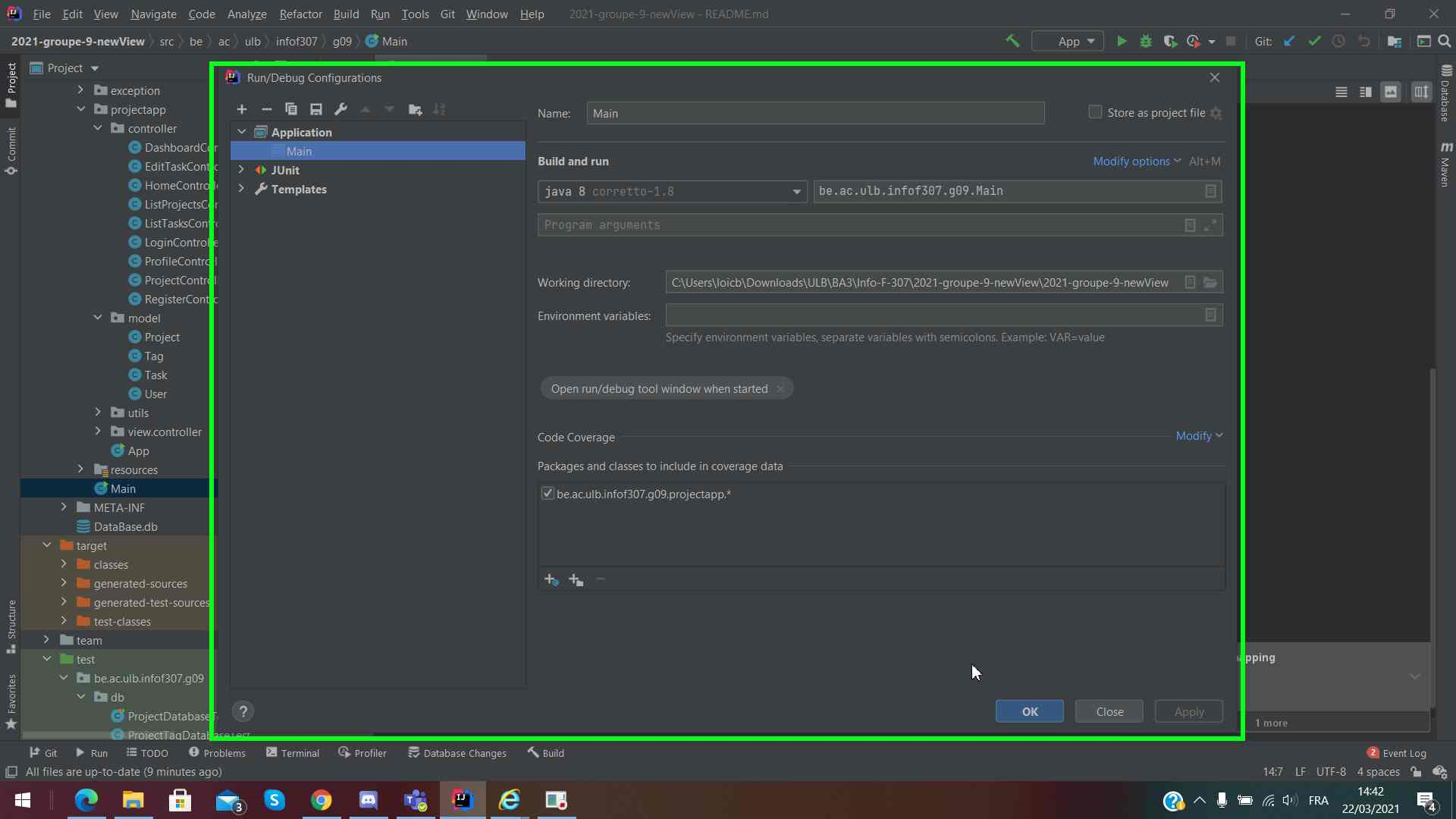Open the Analyze menu
The width and height of the screenshot is (1456, 819).
pos(246,14)
